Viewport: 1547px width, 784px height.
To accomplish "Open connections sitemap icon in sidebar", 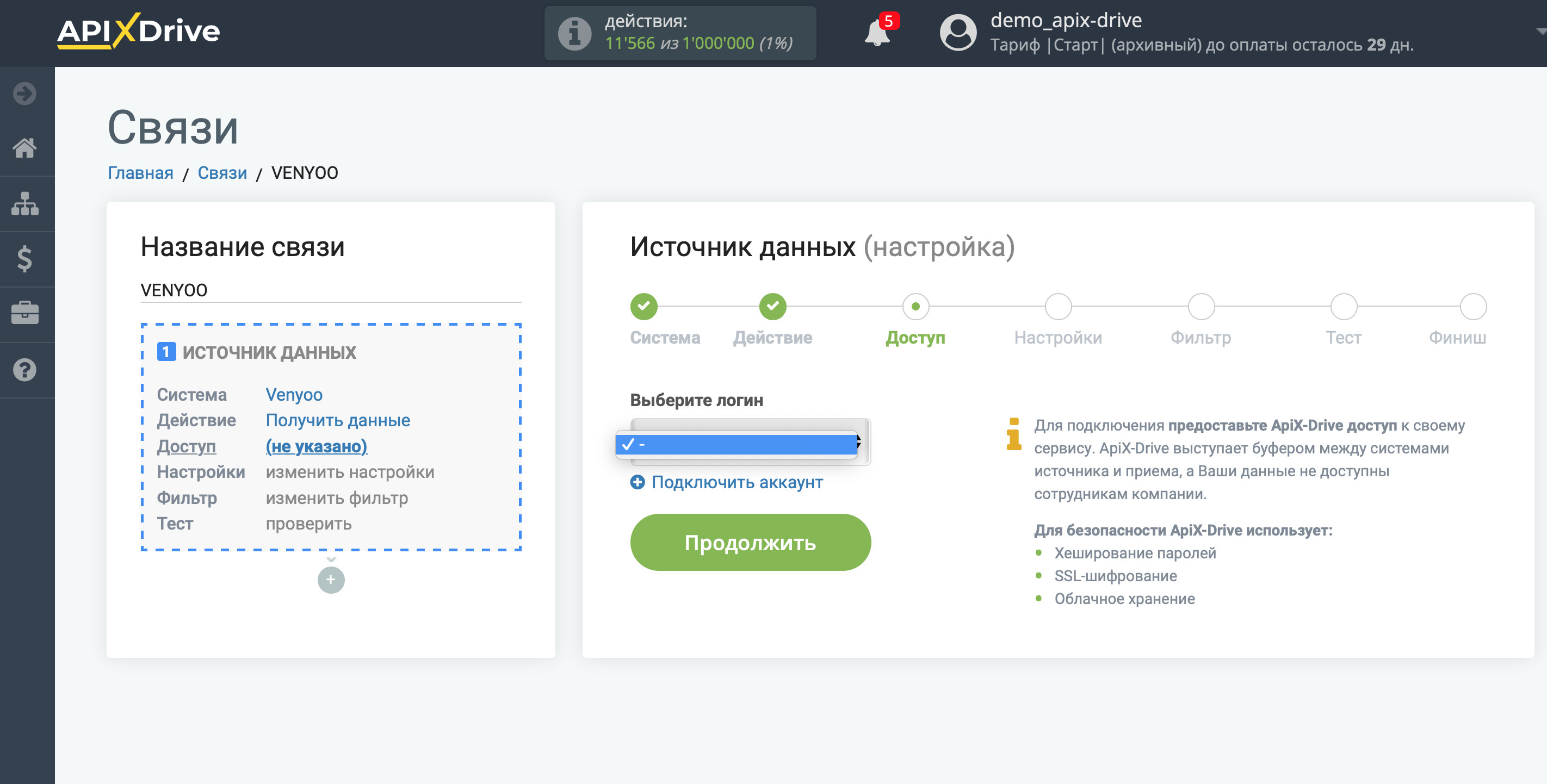I will point(24,203).
